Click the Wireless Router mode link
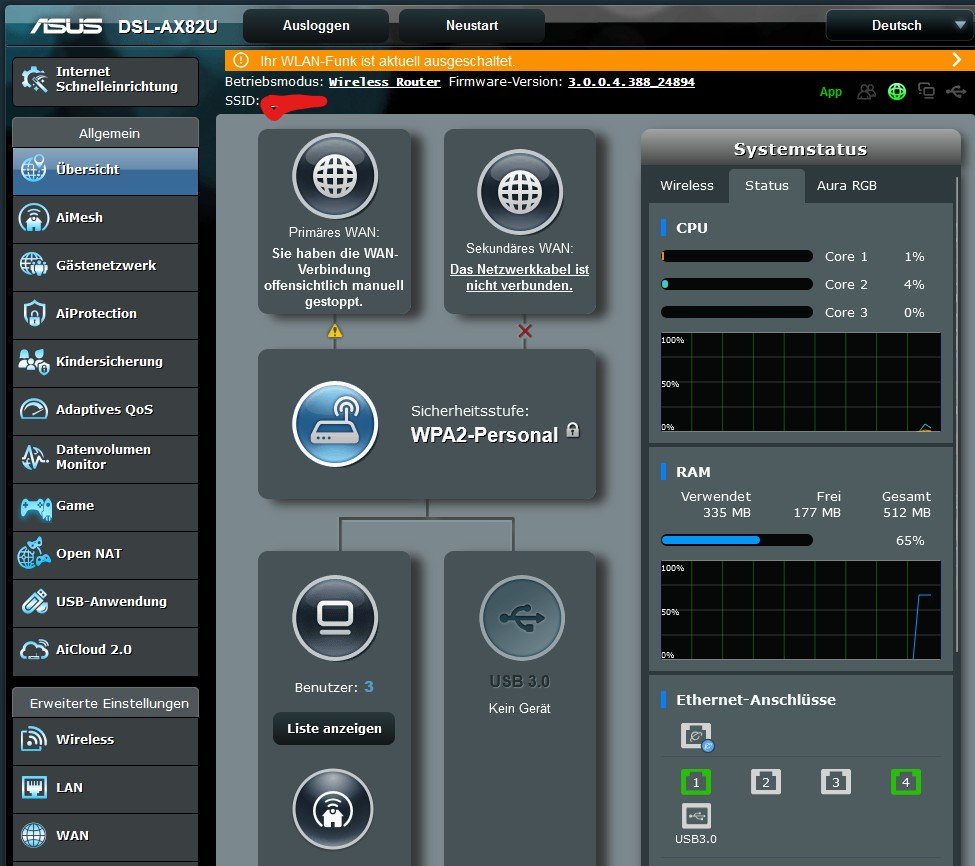 [x=384, y=82]
